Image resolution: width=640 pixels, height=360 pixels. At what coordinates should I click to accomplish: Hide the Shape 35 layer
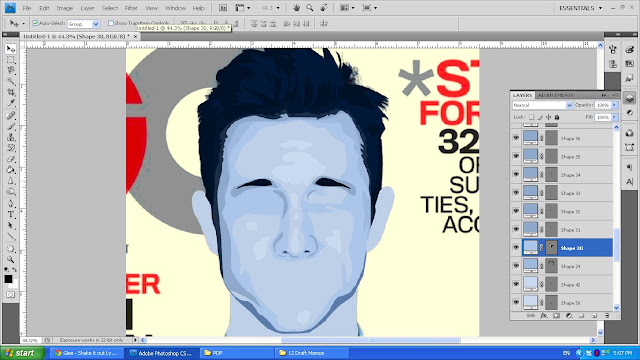[516, 156]
